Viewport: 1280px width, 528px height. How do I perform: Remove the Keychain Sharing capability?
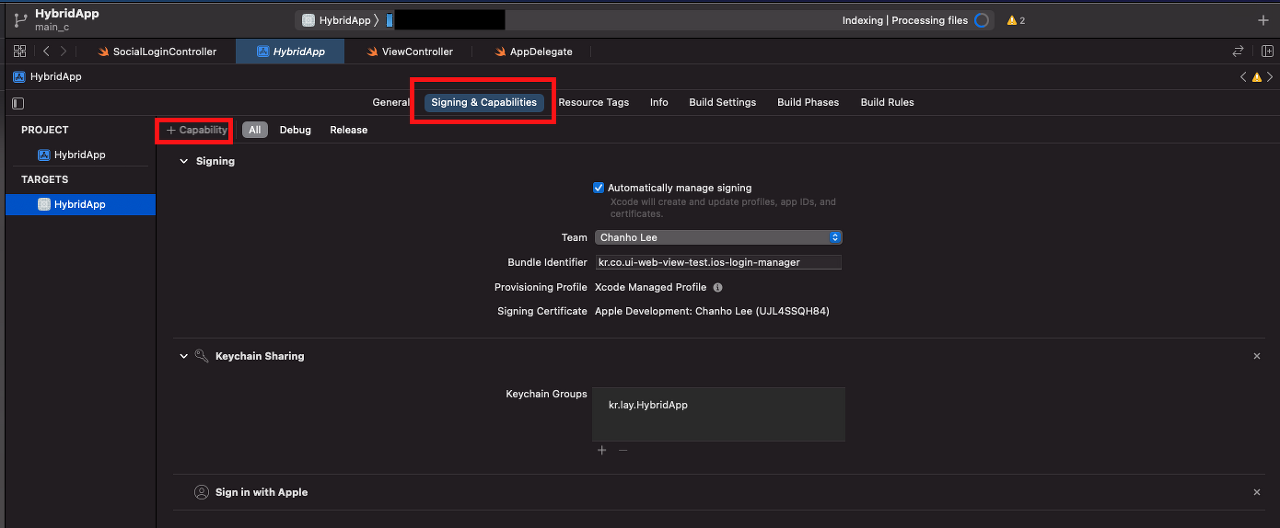(1257, 356)
